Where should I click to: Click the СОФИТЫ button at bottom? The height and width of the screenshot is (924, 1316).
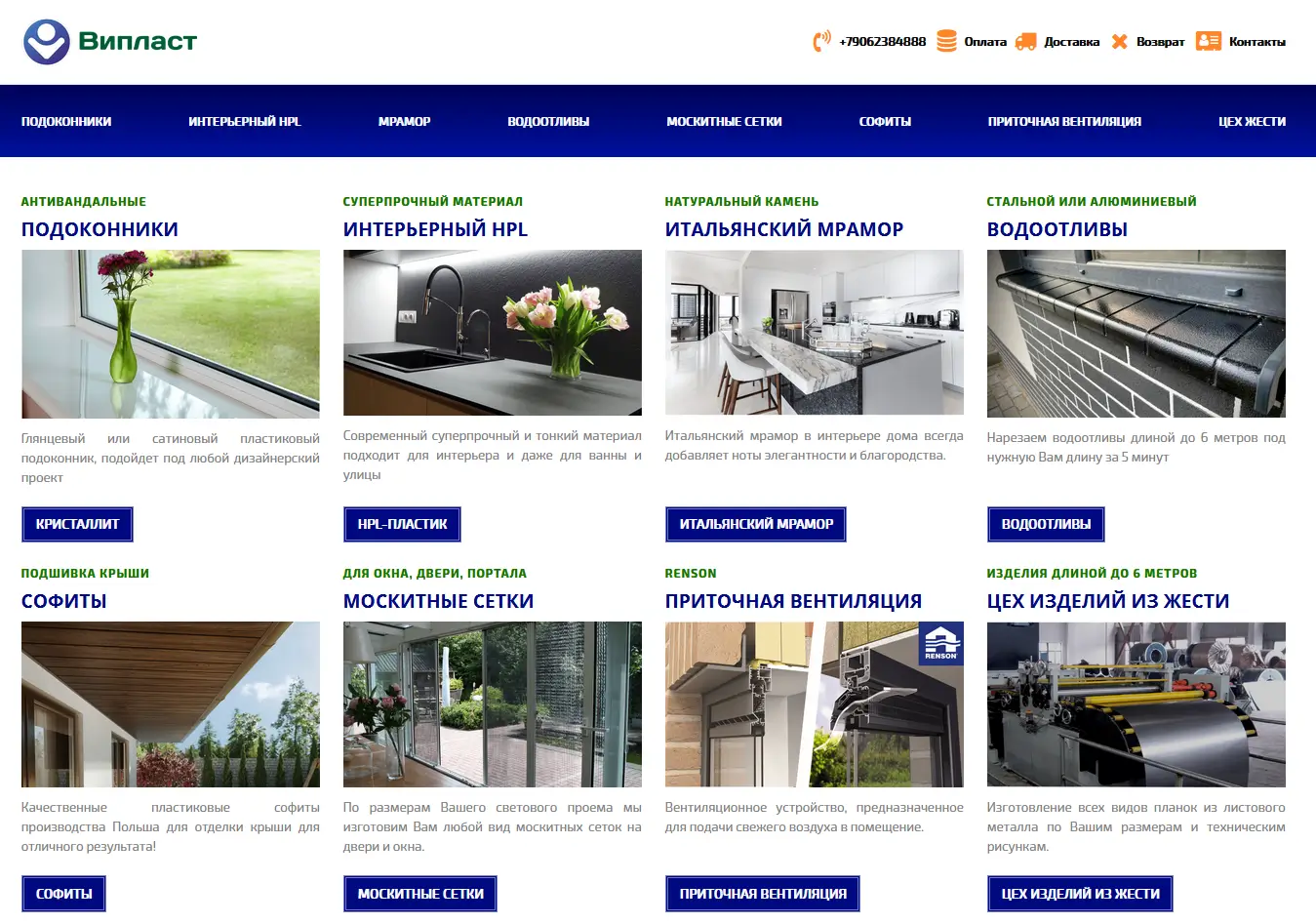tap(63, 894)
